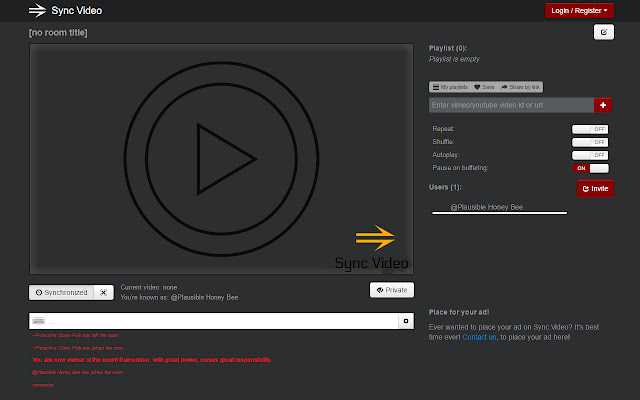640x400 pixels.
Task: Click the chat message input field
Action: [x=213, y=321]
